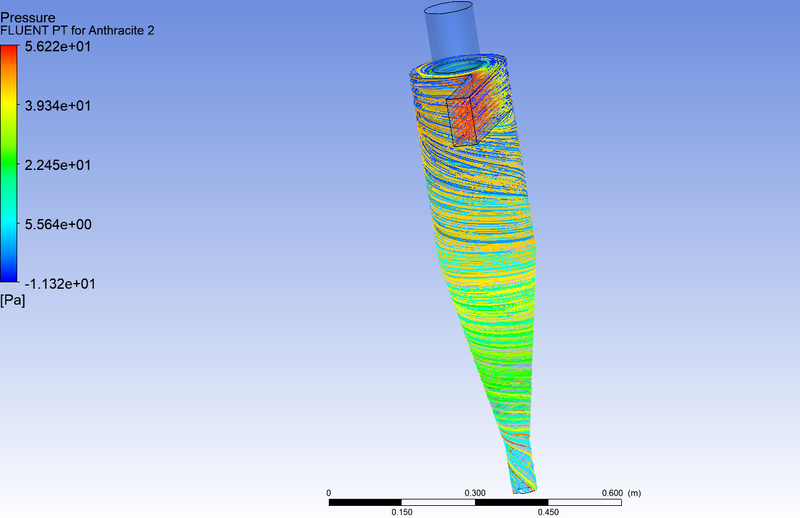800x518 pixels.
Task: Select the 0.150 scale ruler label
Action: click(x=401, y=512)
